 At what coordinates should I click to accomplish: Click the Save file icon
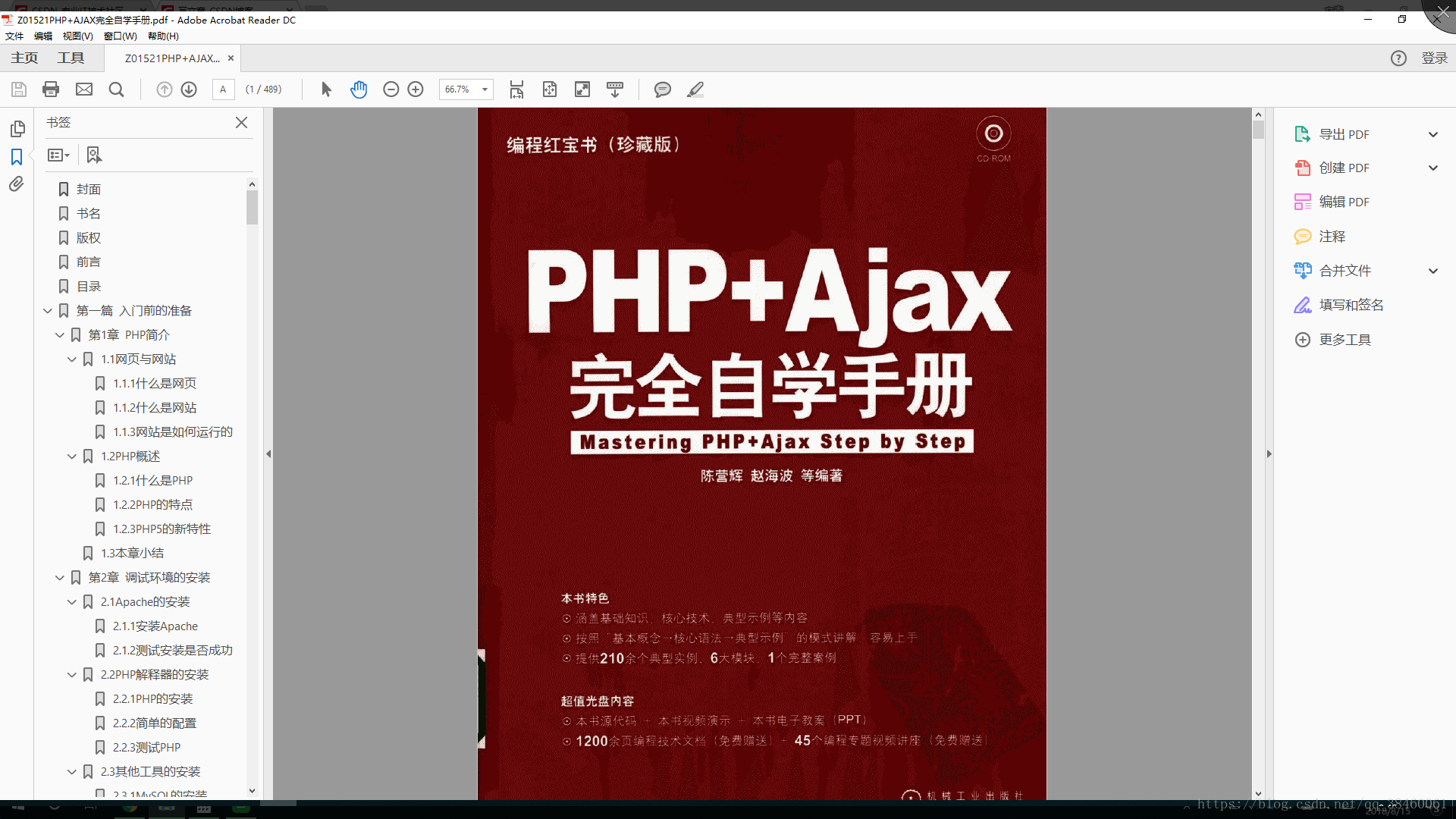click(19, 89)
